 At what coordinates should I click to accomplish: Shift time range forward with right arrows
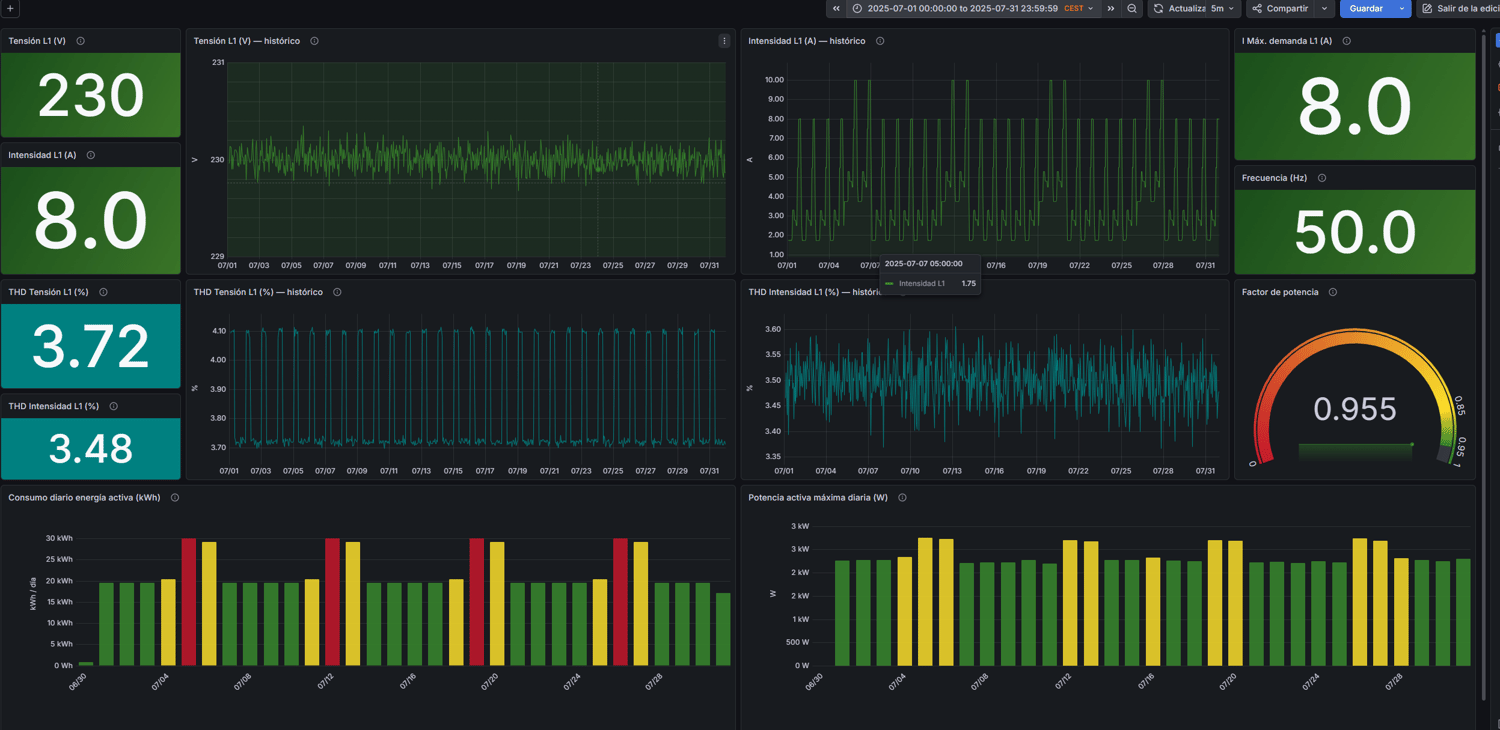click(x=1110, y=9)
